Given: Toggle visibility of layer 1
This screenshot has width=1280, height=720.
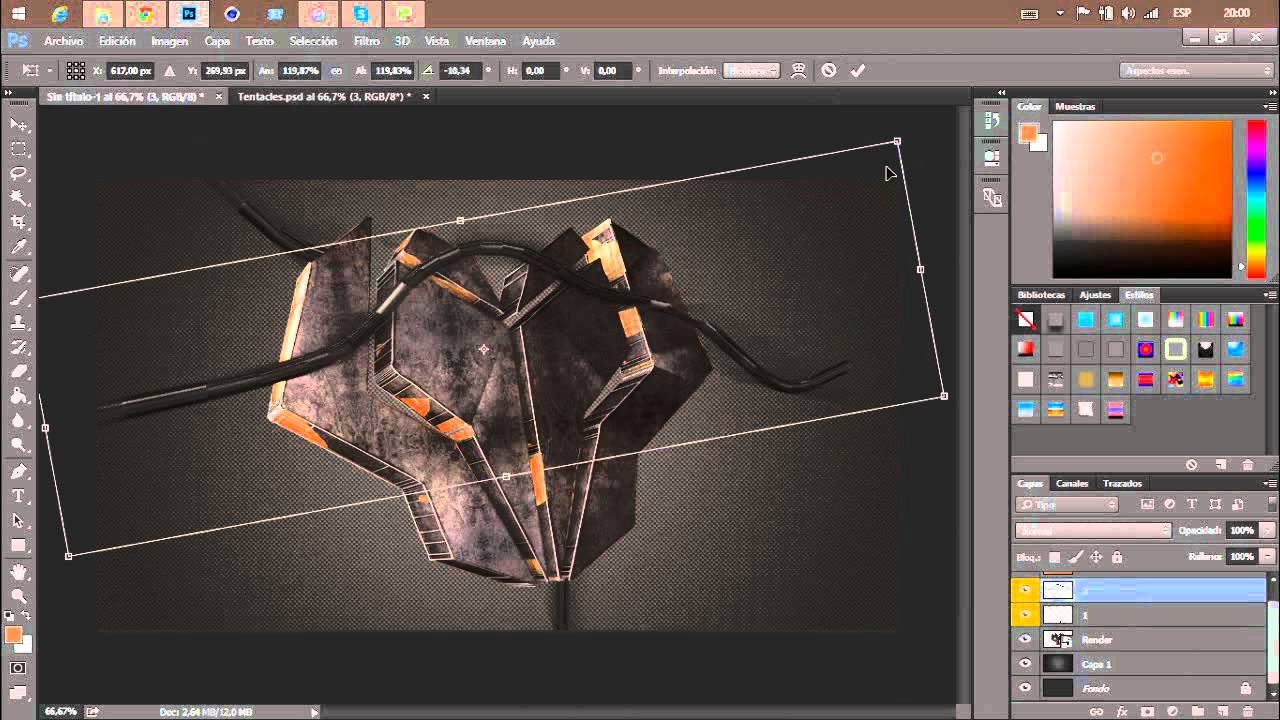Looking at the screenshot, I should 1025,614.
